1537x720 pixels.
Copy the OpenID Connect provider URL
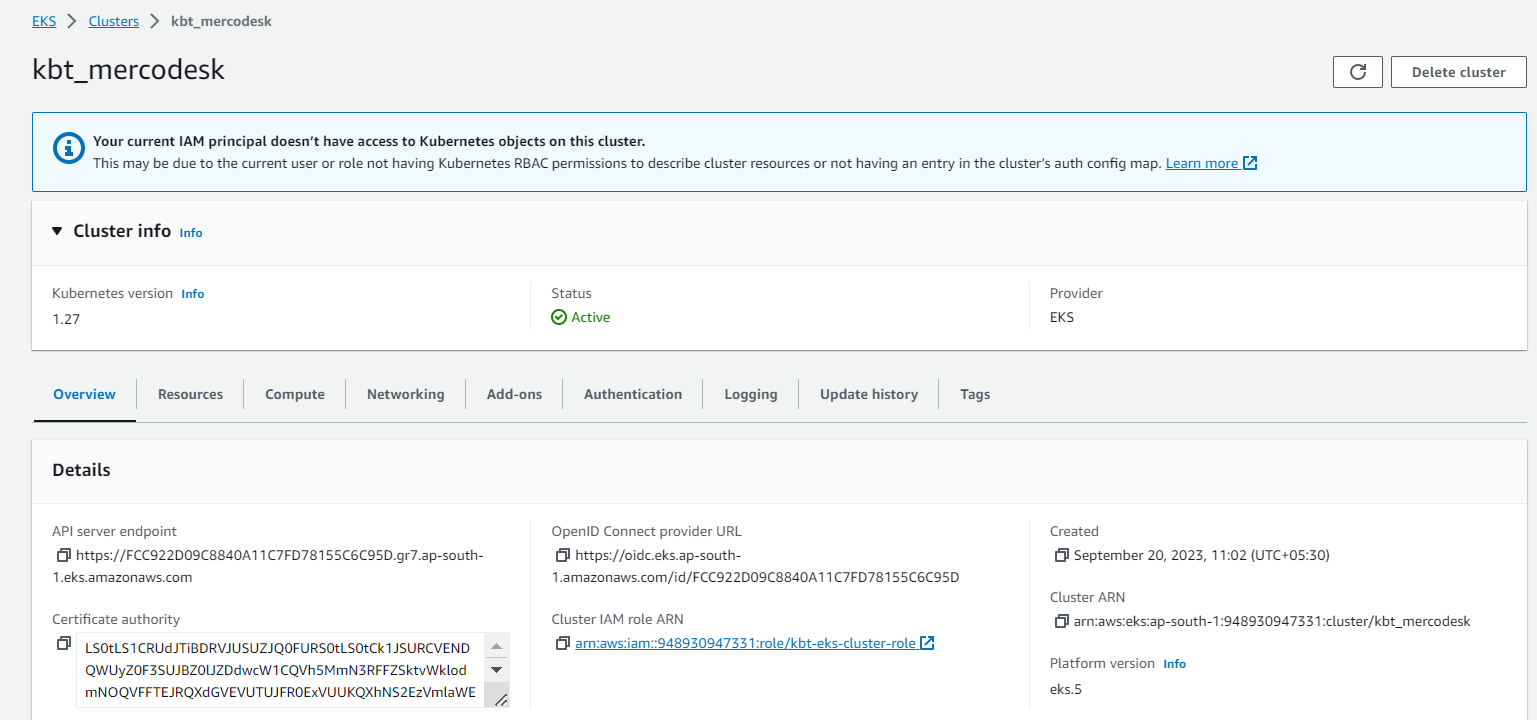click(x=562, y=555)
